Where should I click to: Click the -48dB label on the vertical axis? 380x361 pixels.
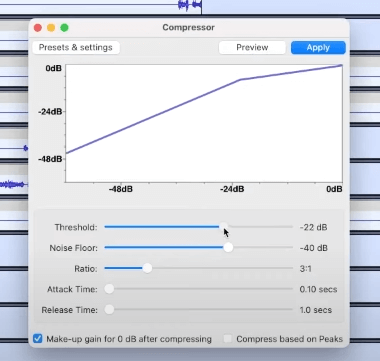[x=50, y=159]
